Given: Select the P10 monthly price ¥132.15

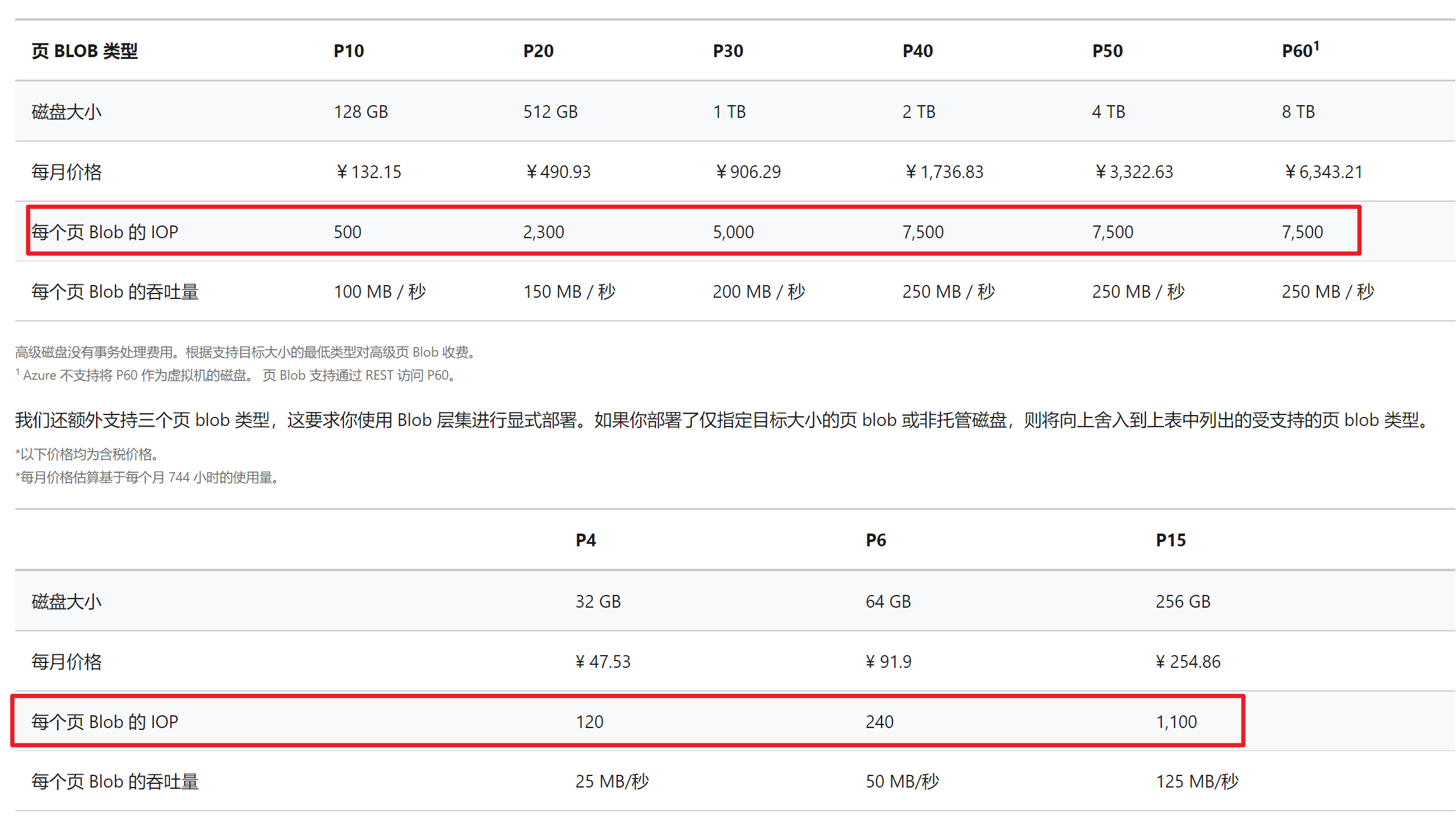Looking at the screenshot, I should click(x=368, y=172).
